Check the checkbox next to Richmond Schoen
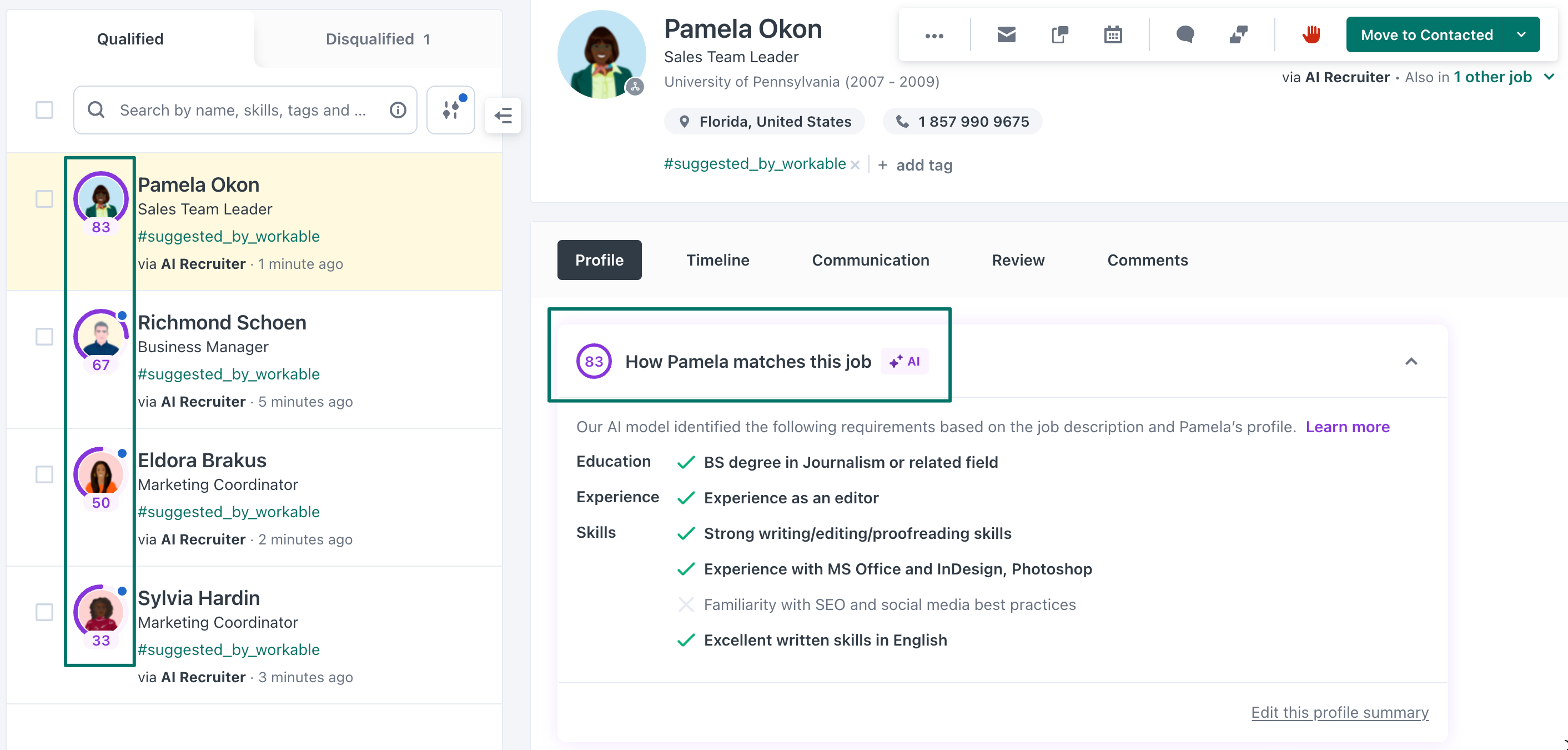The image size is (1568, 750). click(44, 336)
